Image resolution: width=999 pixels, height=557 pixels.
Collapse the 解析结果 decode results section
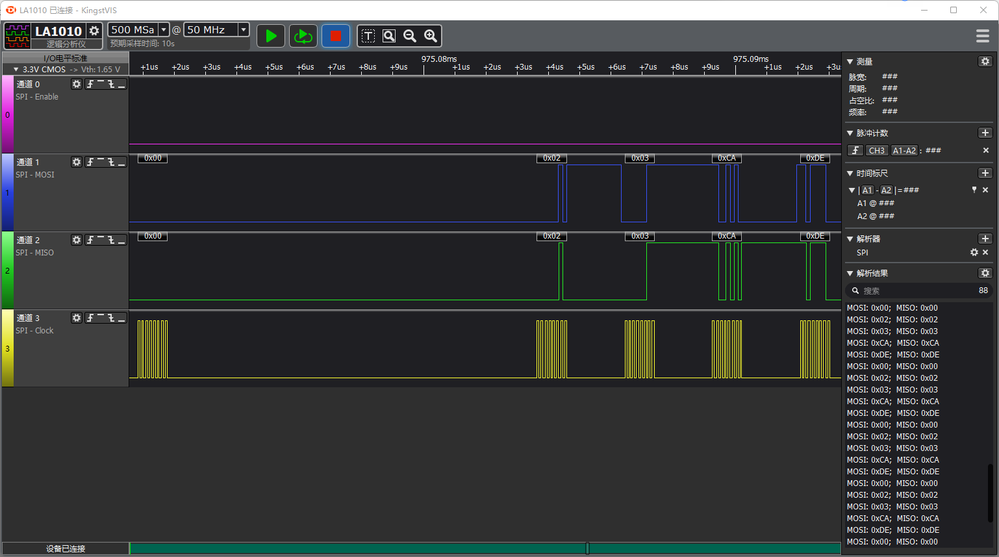[x=850, y=273]
